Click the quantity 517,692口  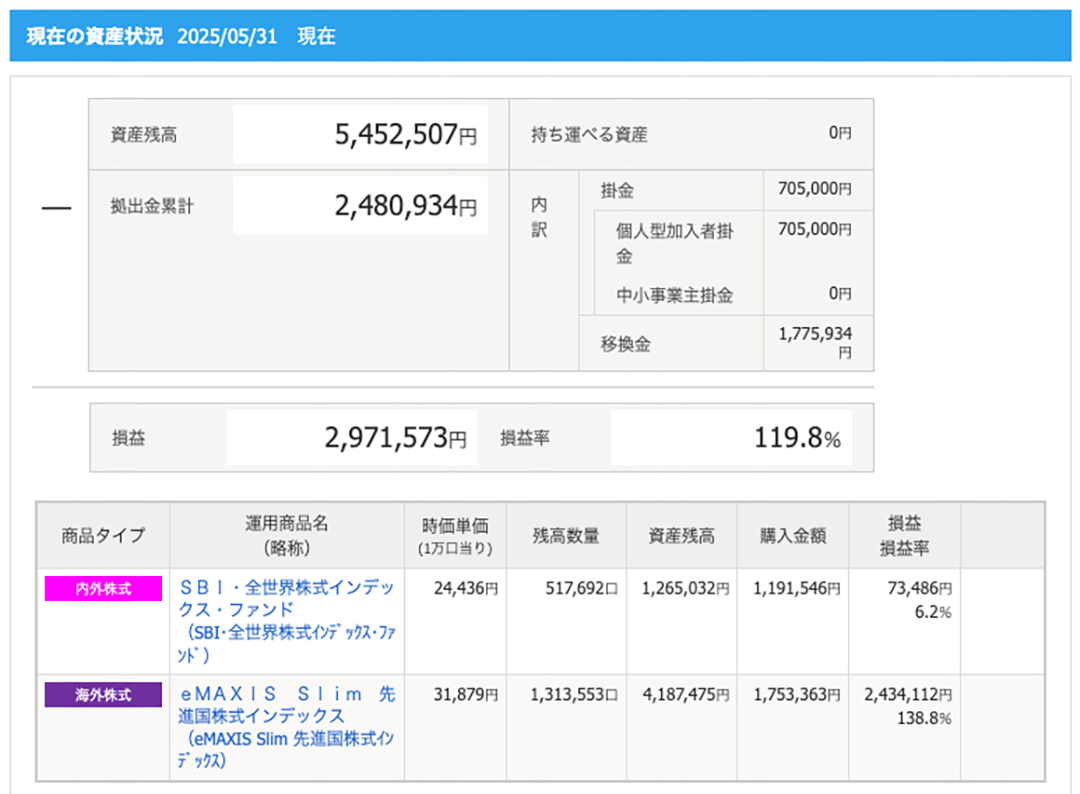(581, 589)
